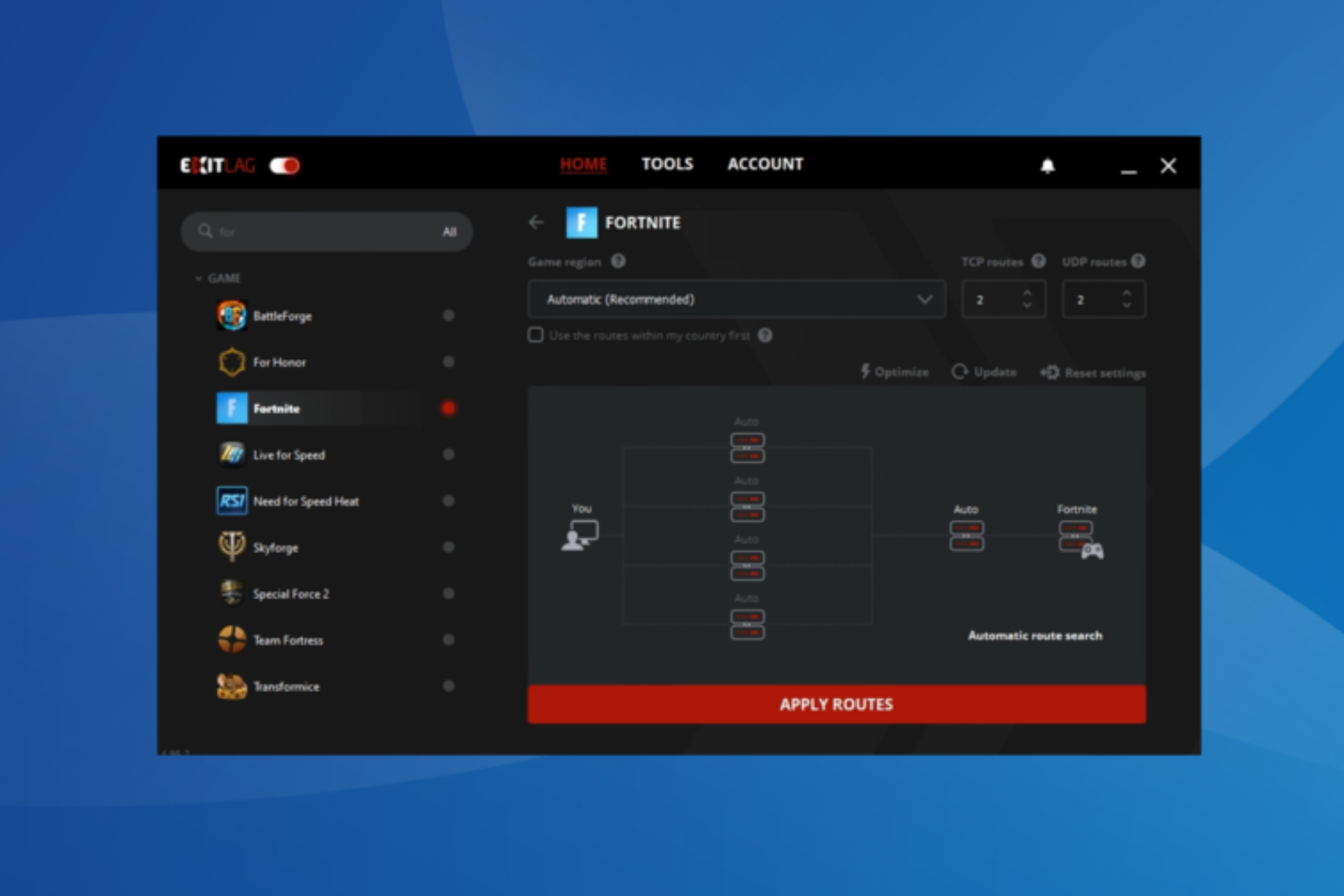Open the notifications bell
The width and height of the screenshot is (1344, 896).
click(x=1047, y=166)
